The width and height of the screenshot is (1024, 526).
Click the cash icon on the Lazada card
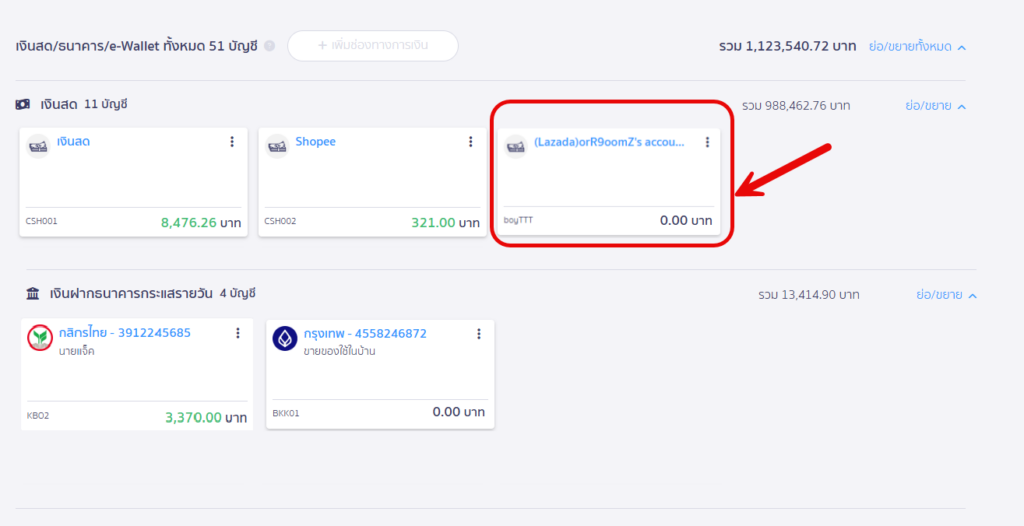(515, 147)
